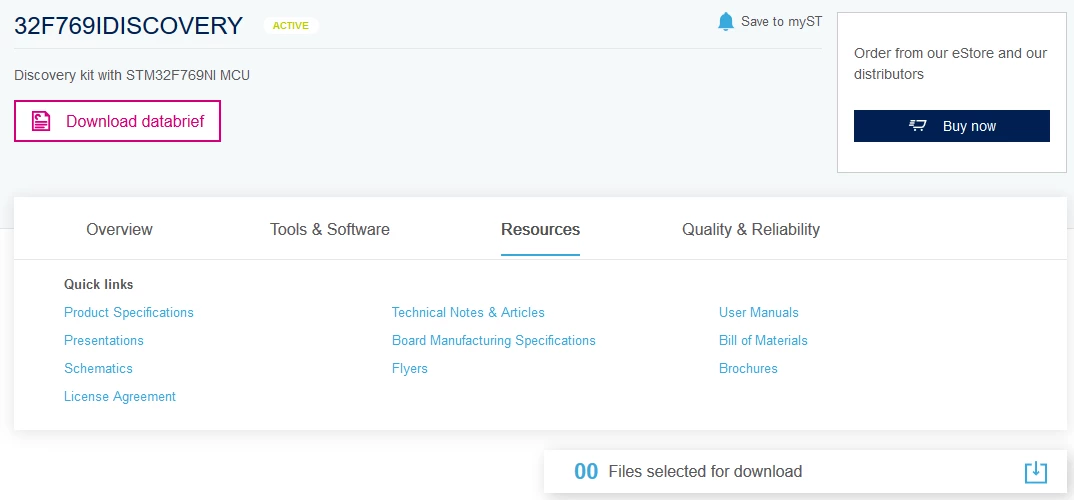Viewport: 1074px width, 500px height.
Task: Open the Product Specifications quick link
Action: (x=129, y=312)
